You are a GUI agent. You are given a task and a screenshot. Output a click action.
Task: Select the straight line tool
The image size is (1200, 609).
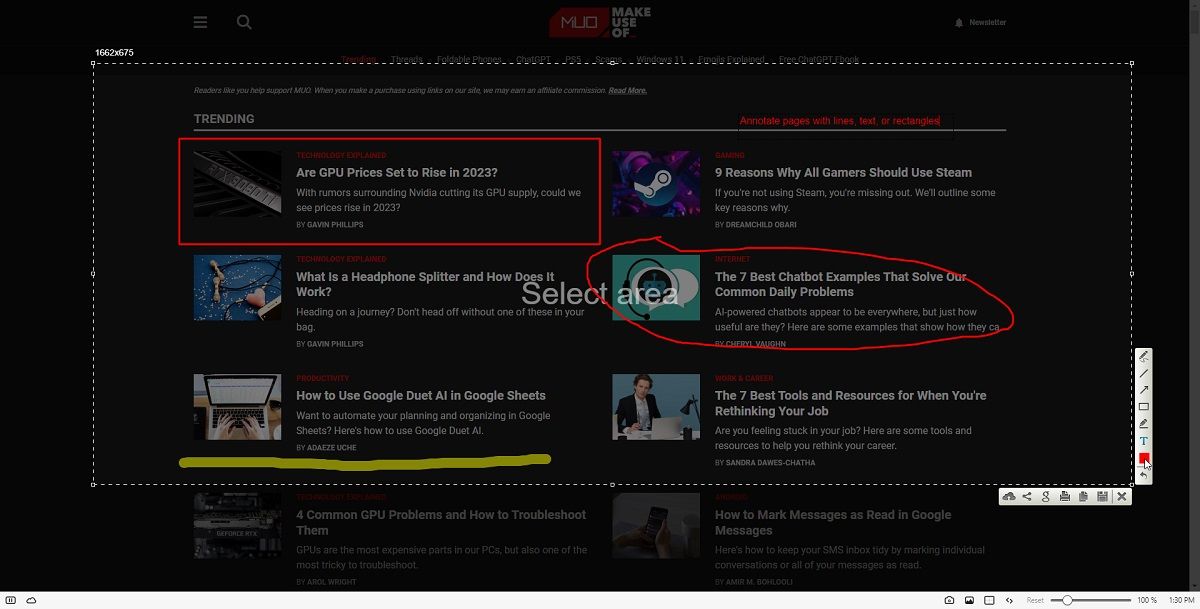[x=1144, y=373]
